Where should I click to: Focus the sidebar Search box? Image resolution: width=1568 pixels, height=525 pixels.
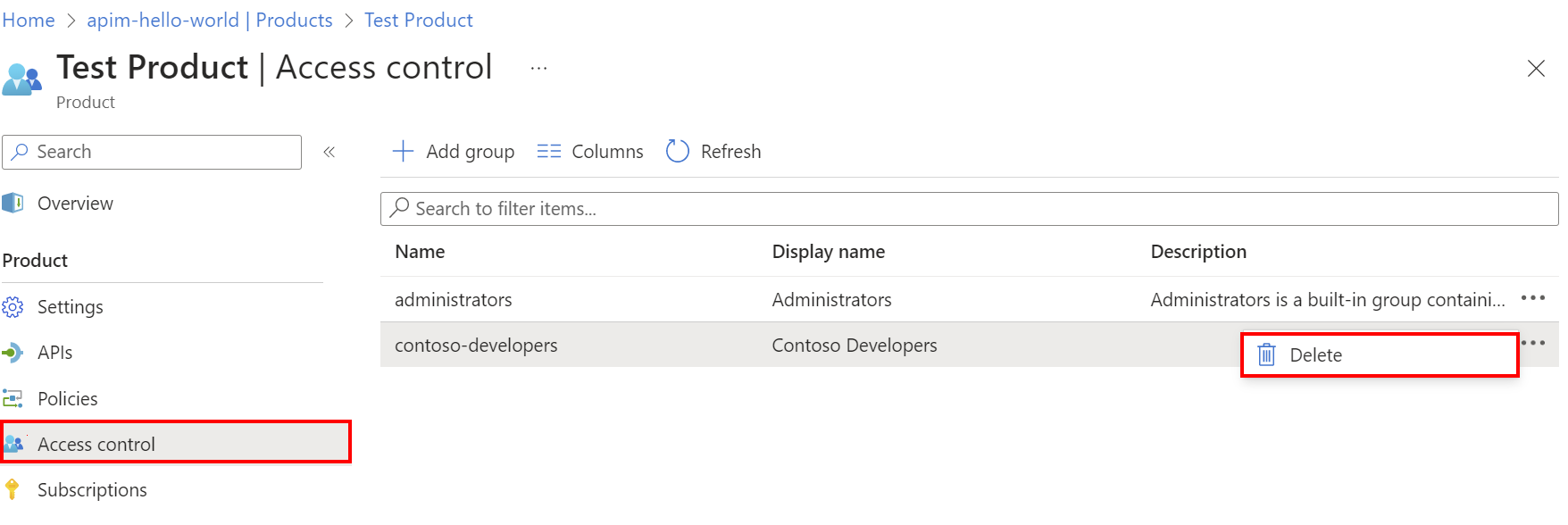point(161,152)
